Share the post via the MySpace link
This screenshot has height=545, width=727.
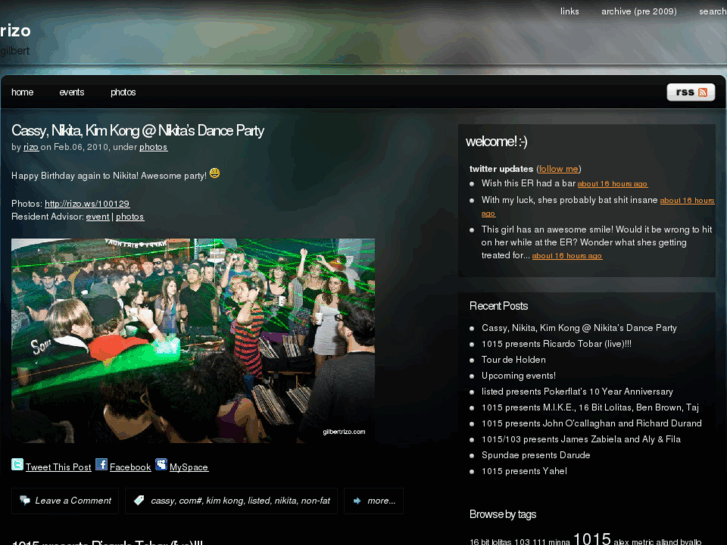click(189, 467)
